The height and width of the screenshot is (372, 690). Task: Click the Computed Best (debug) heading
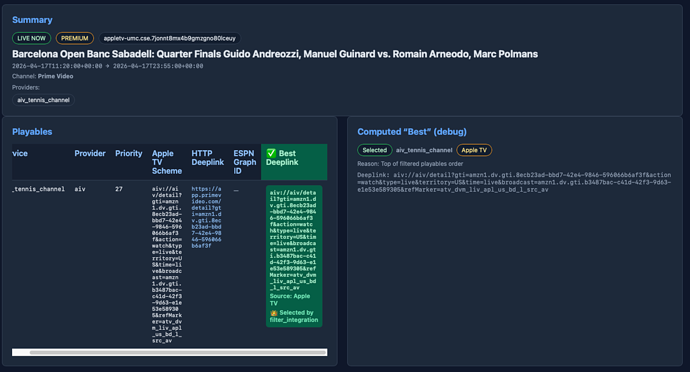(x=412, y=132)
